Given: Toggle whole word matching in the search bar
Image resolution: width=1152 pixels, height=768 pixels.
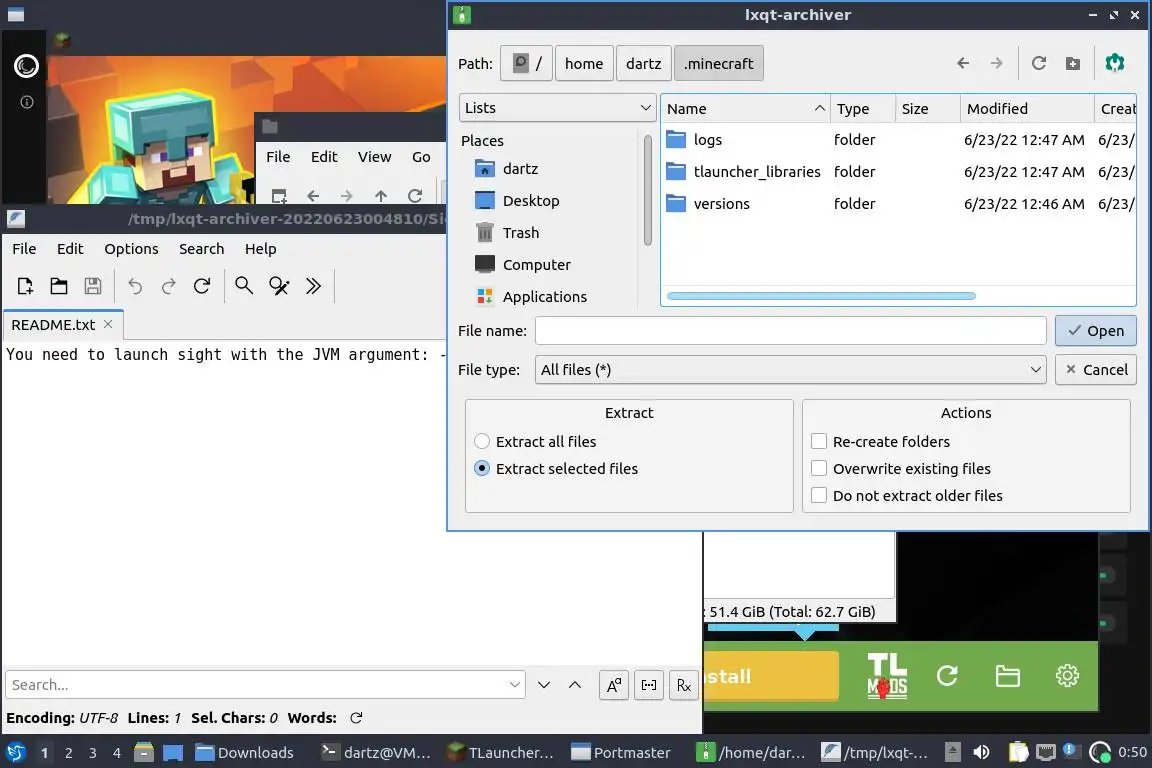Looking at the screenshot, I should [x=649, y=685].
